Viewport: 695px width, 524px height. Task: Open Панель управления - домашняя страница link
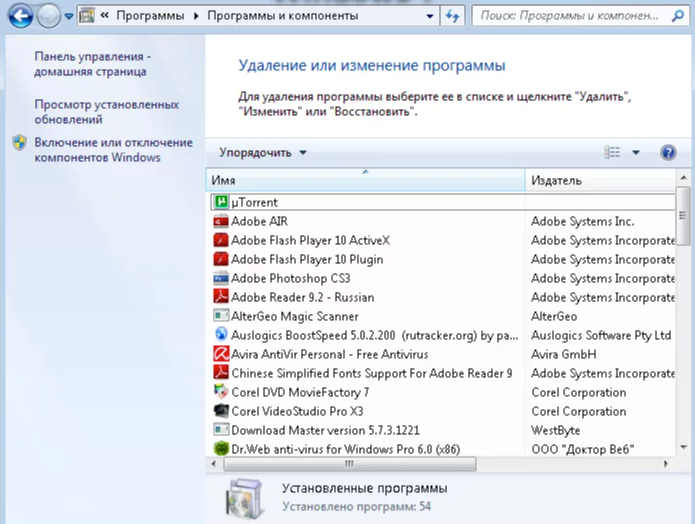tap(93, 64)
